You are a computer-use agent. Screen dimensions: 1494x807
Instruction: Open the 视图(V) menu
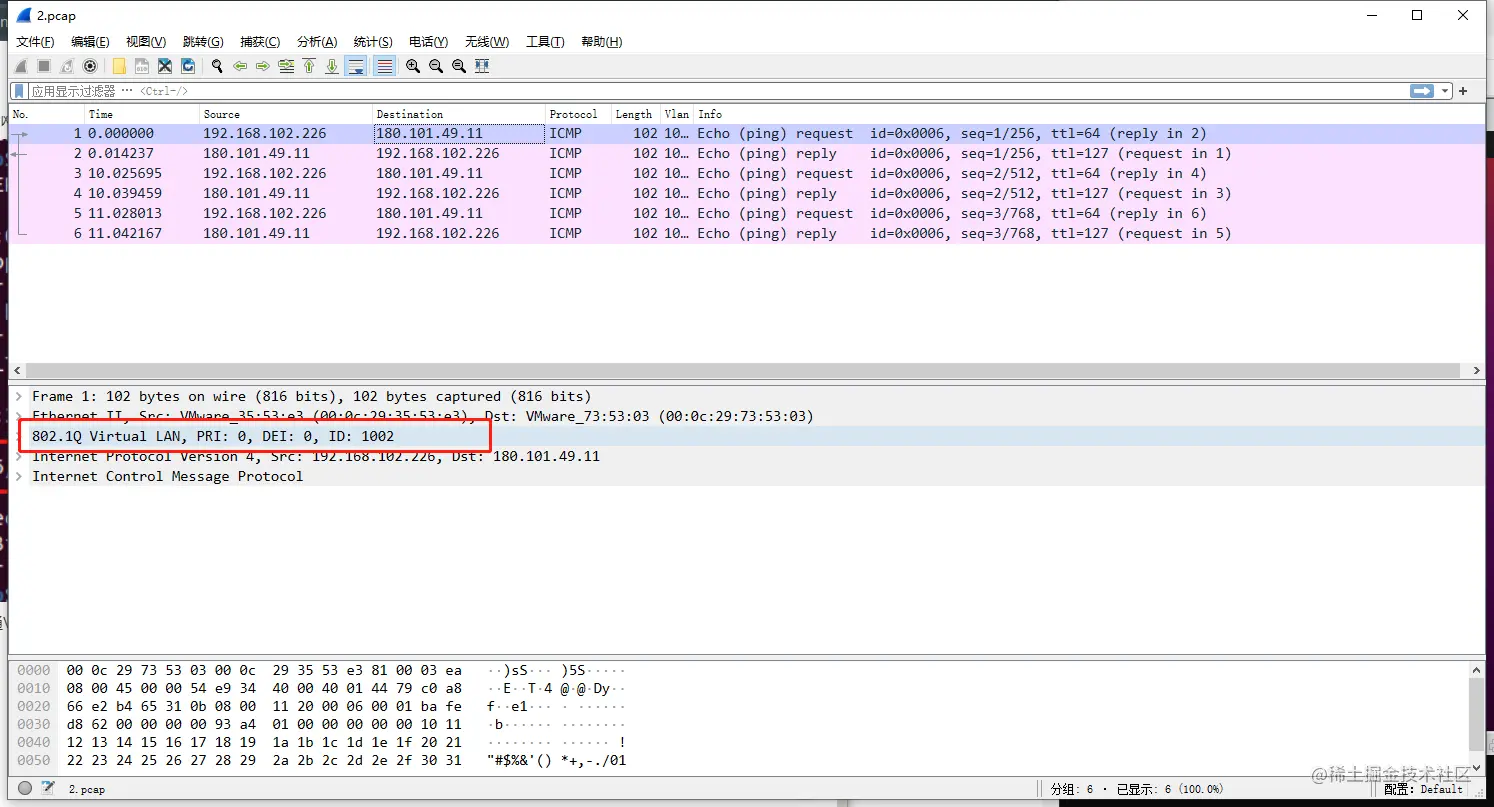pos(146,42)
